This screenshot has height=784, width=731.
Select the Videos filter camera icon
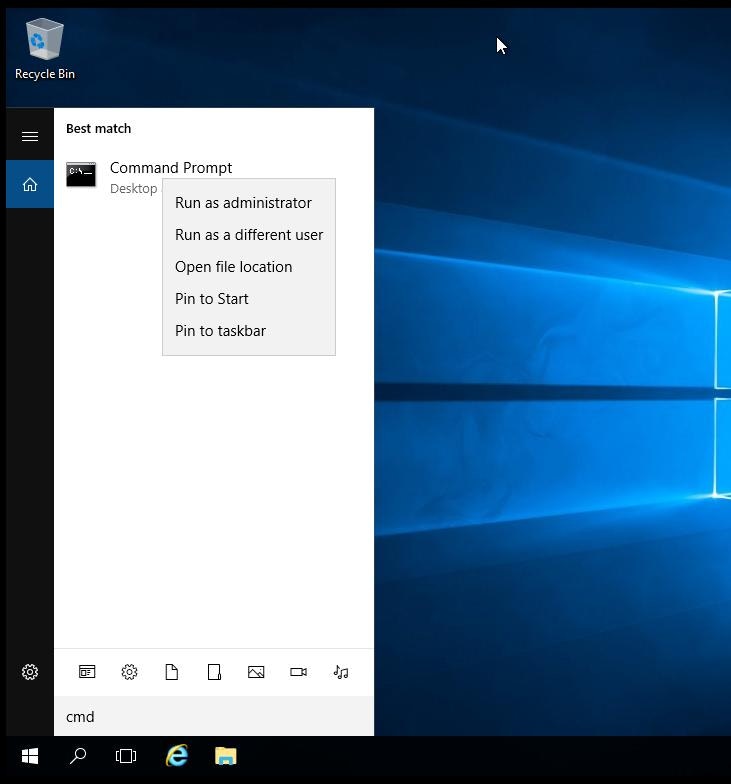point(298,672)
